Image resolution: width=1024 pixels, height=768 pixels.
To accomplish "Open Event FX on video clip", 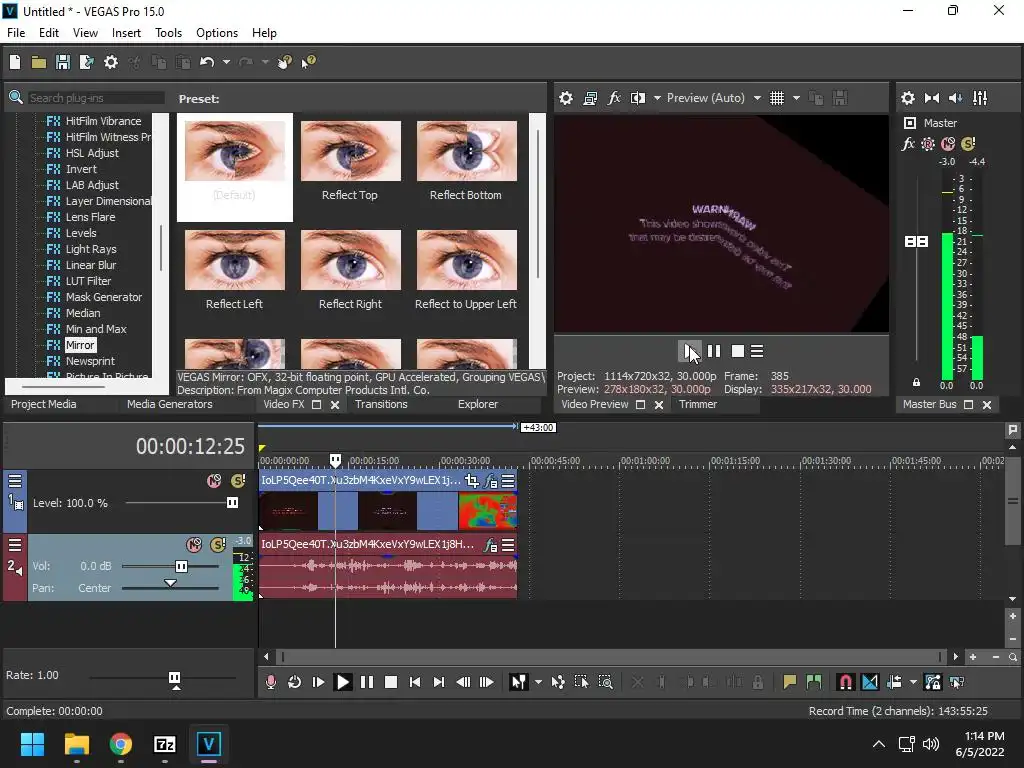I will coord(490,481).
